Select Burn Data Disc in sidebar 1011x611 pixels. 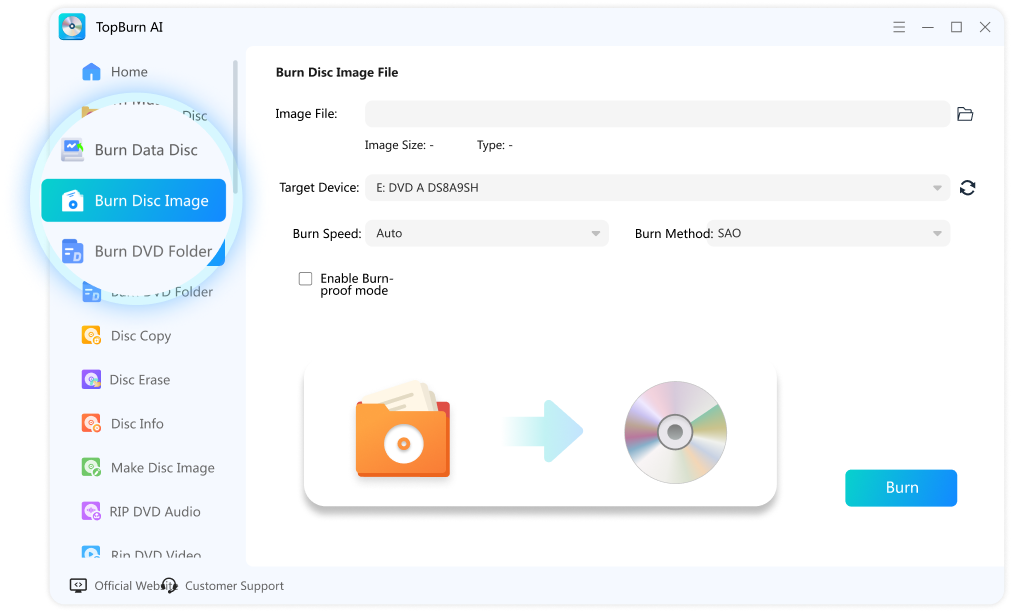[x=145, y=150]
